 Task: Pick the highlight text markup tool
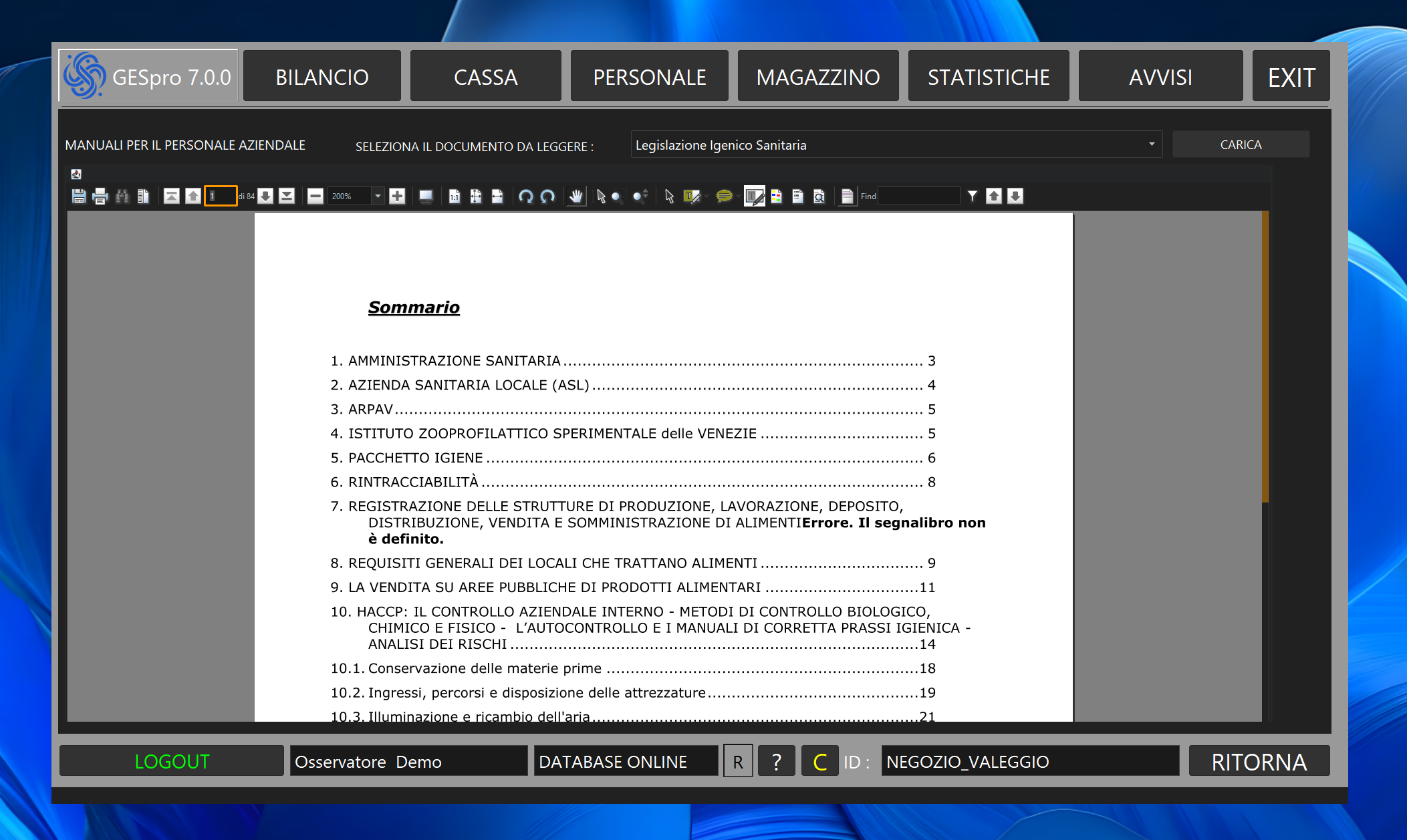(692, 196)
